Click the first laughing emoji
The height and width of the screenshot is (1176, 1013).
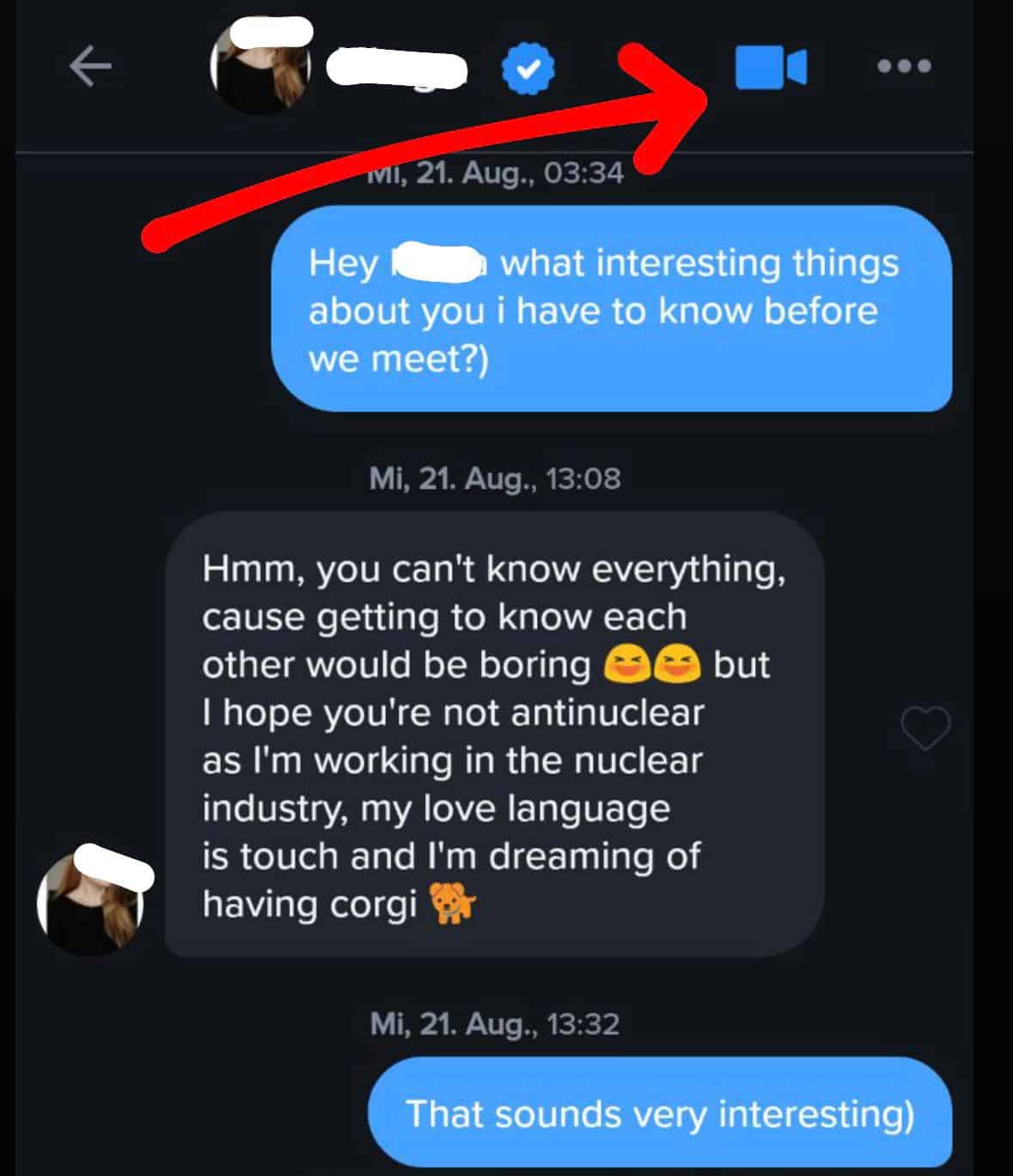click(626, 665)
